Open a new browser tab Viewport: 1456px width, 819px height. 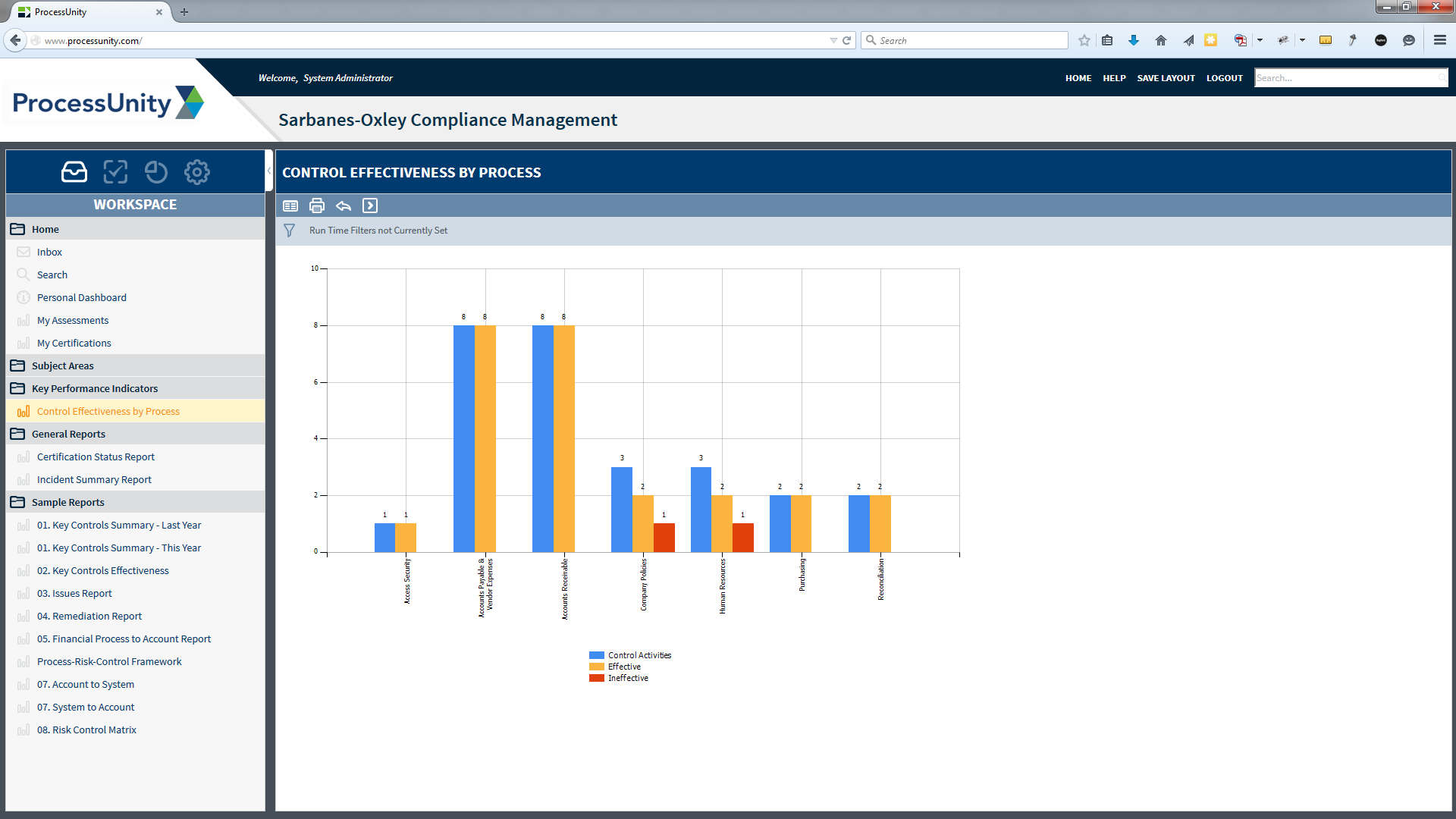[184, 12]
